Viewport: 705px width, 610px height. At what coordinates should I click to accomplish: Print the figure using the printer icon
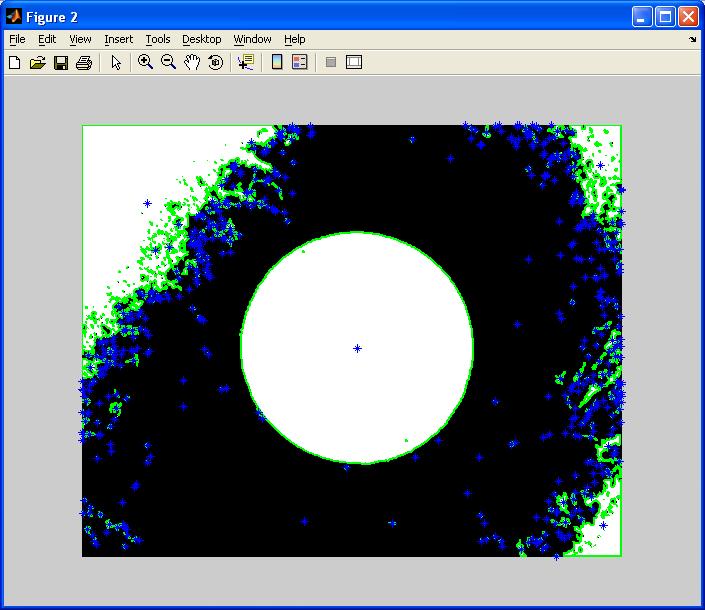pyautogui.click(x=84, y=62)
